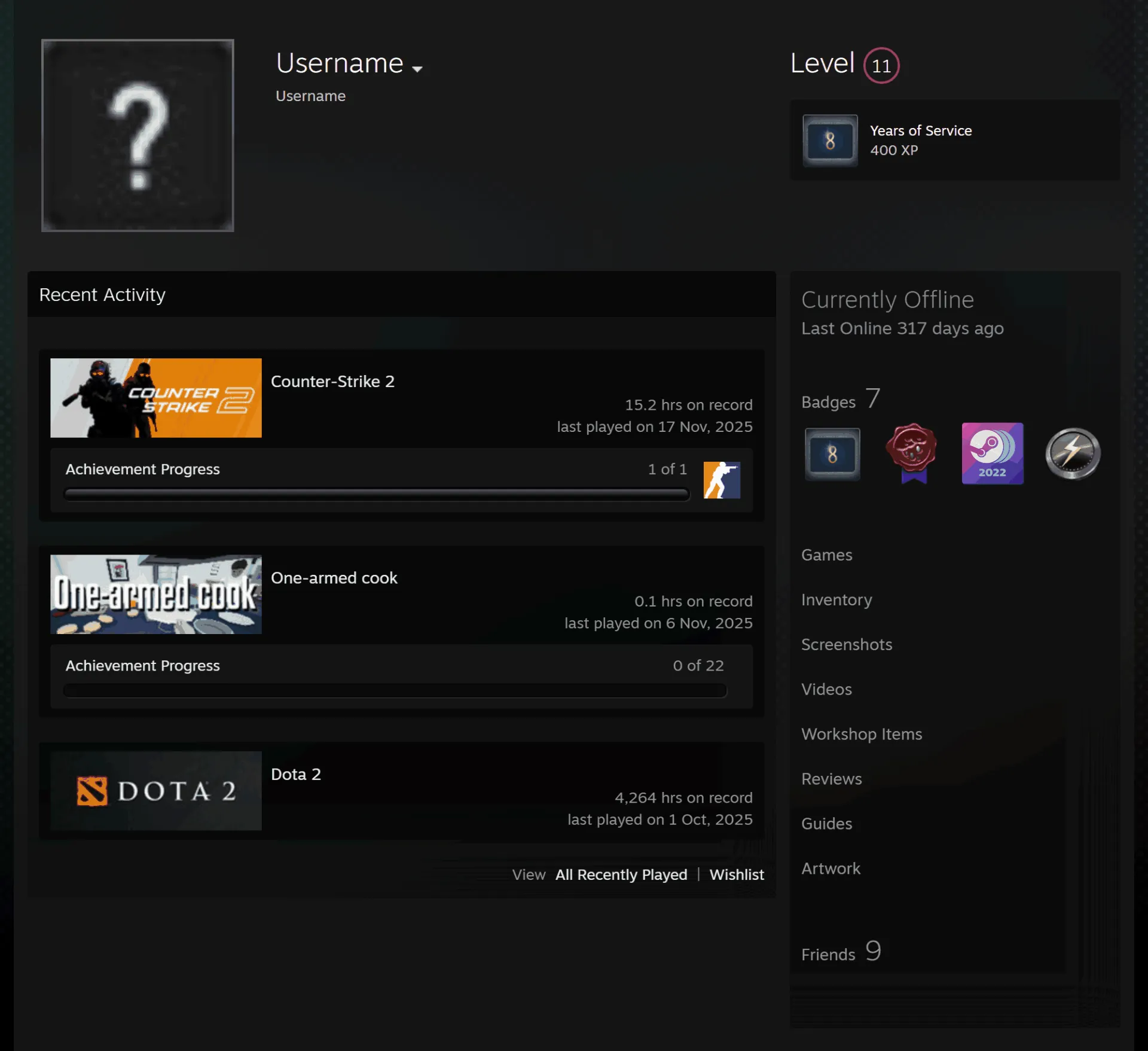Click the Counter-Strike 2 achievement icon

click(x=722, y=480)
